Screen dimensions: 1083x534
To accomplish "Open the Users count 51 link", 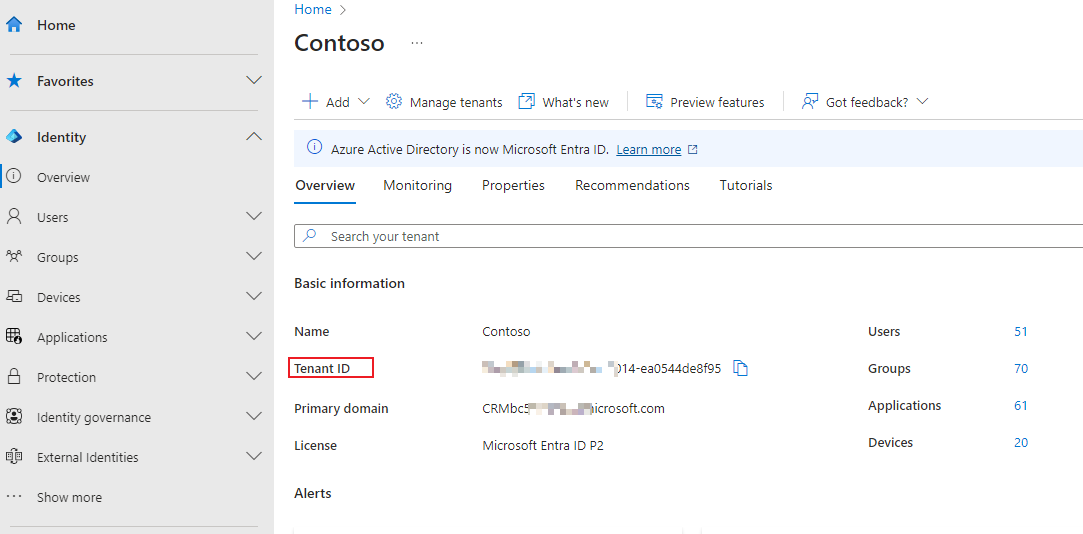I will pos(1020,332).
